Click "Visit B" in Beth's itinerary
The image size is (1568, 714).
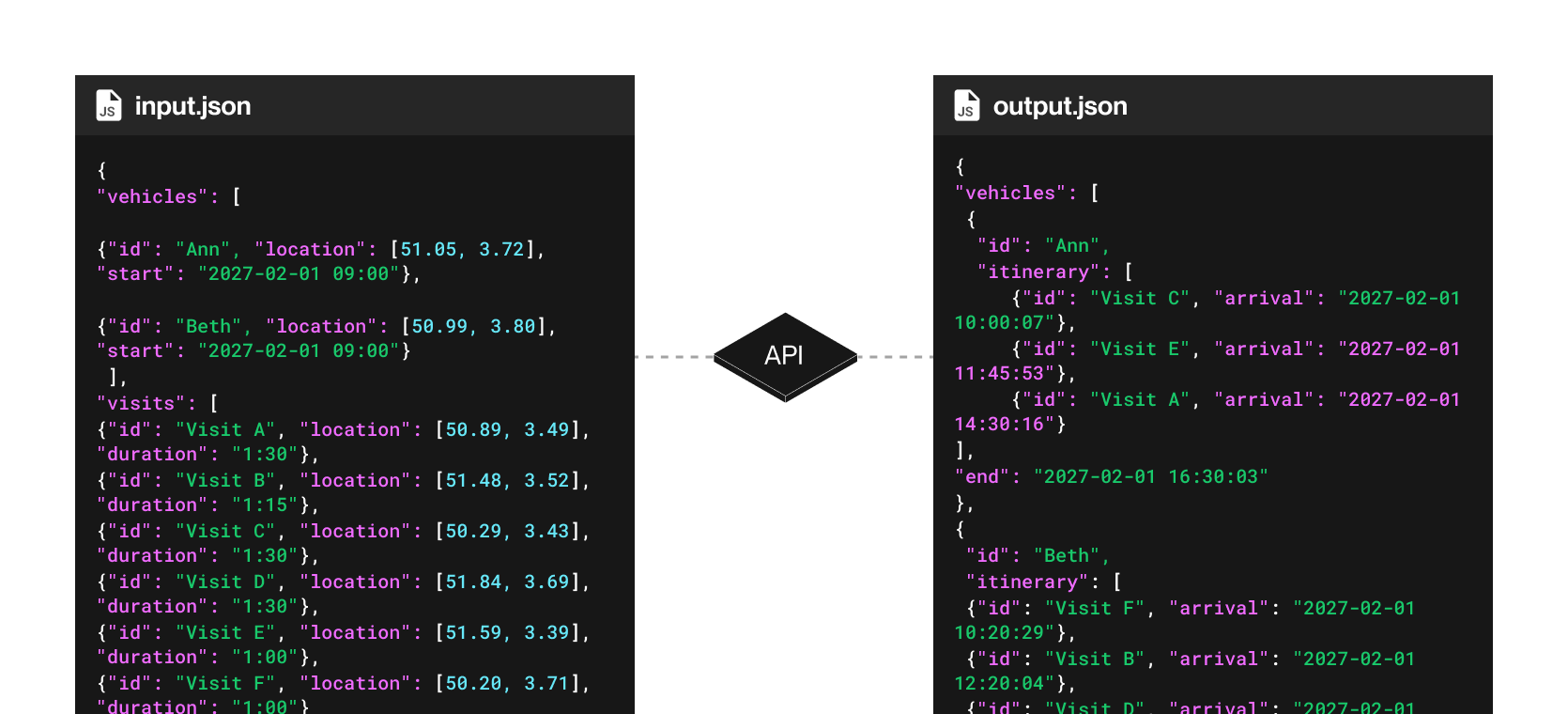1095,659
